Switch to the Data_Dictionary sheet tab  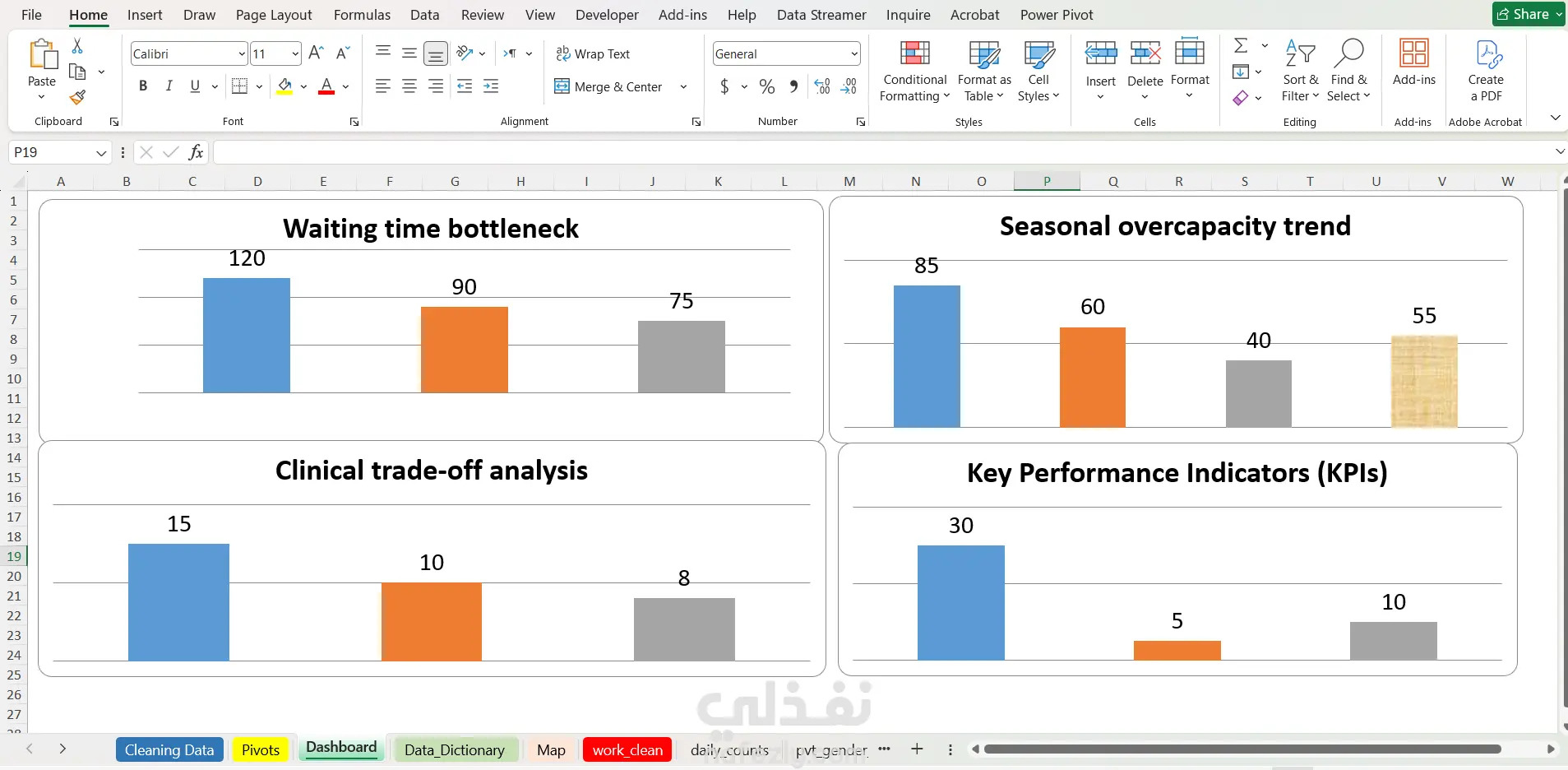tap(454, 749)
